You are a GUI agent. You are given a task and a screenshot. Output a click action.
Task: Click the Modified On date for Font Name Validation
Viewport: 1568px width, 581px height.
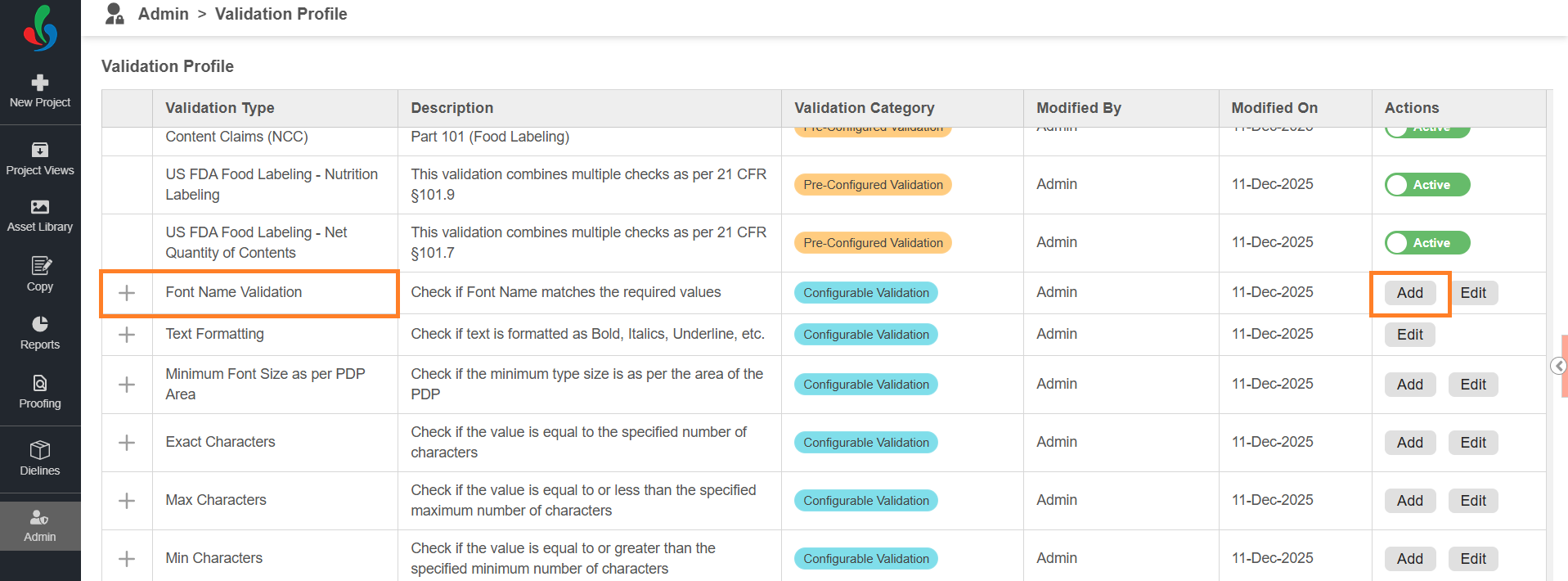1272,292
